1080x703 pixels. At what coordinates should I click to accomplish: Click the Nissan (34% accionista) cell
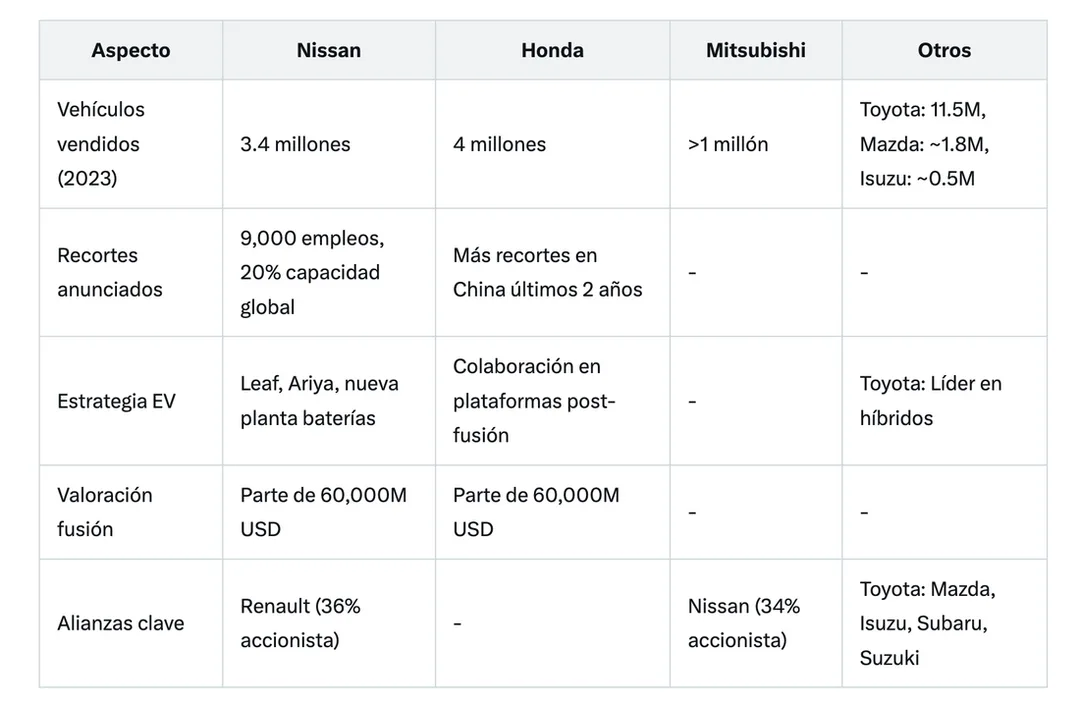756,623
